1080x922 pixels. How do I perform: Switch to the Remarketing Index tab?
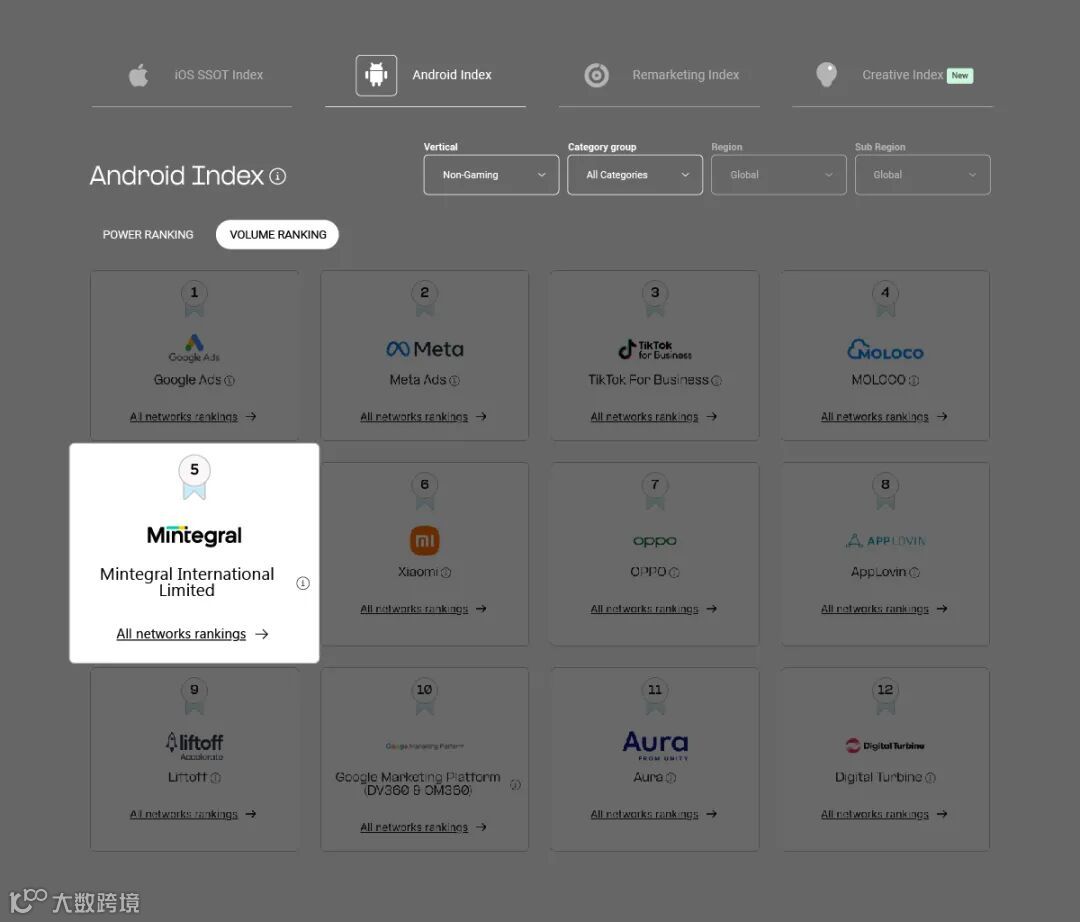(x=659, y=75)
